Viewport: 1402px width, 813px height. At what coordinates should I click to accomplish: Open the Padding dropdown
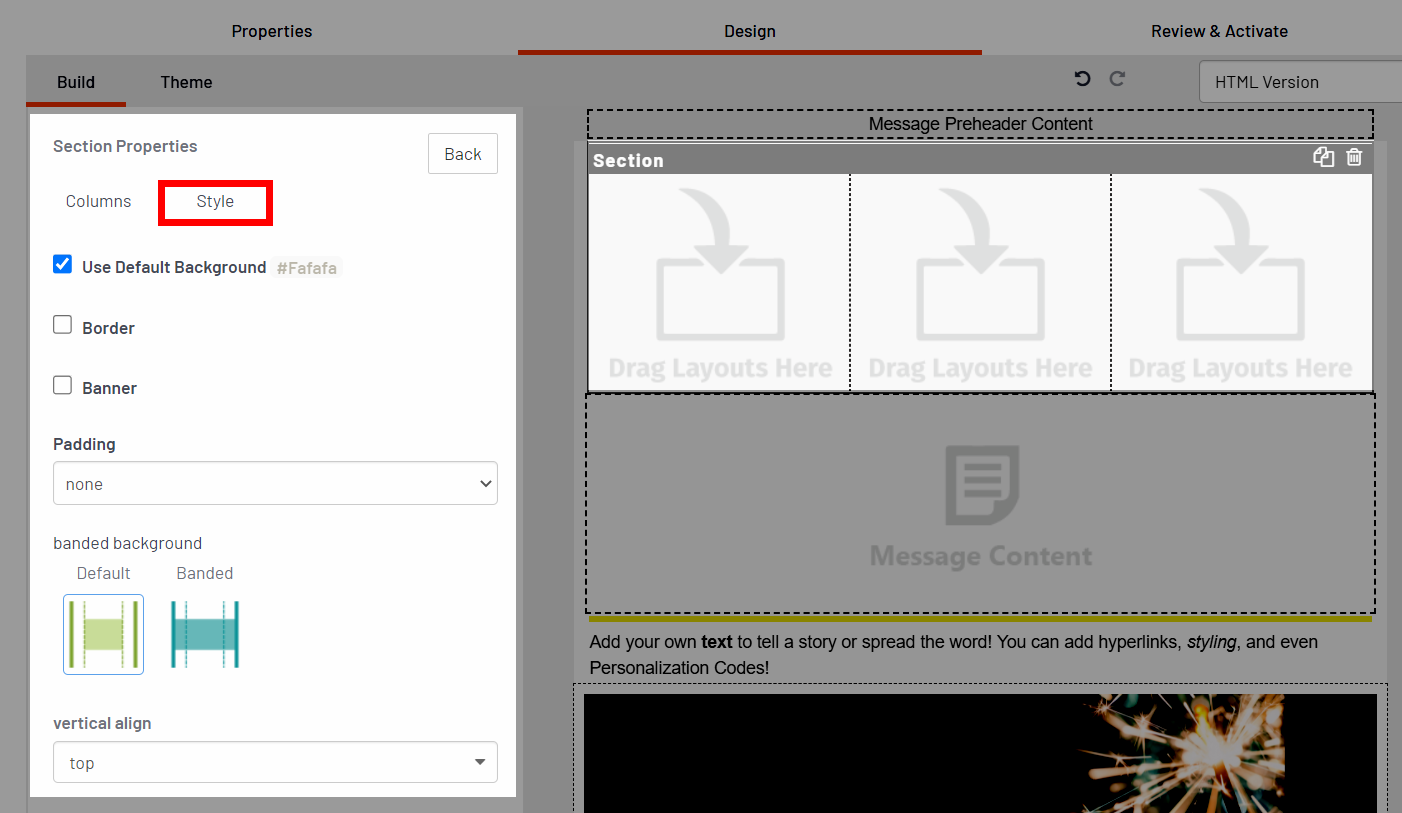[x=275, y=484]
